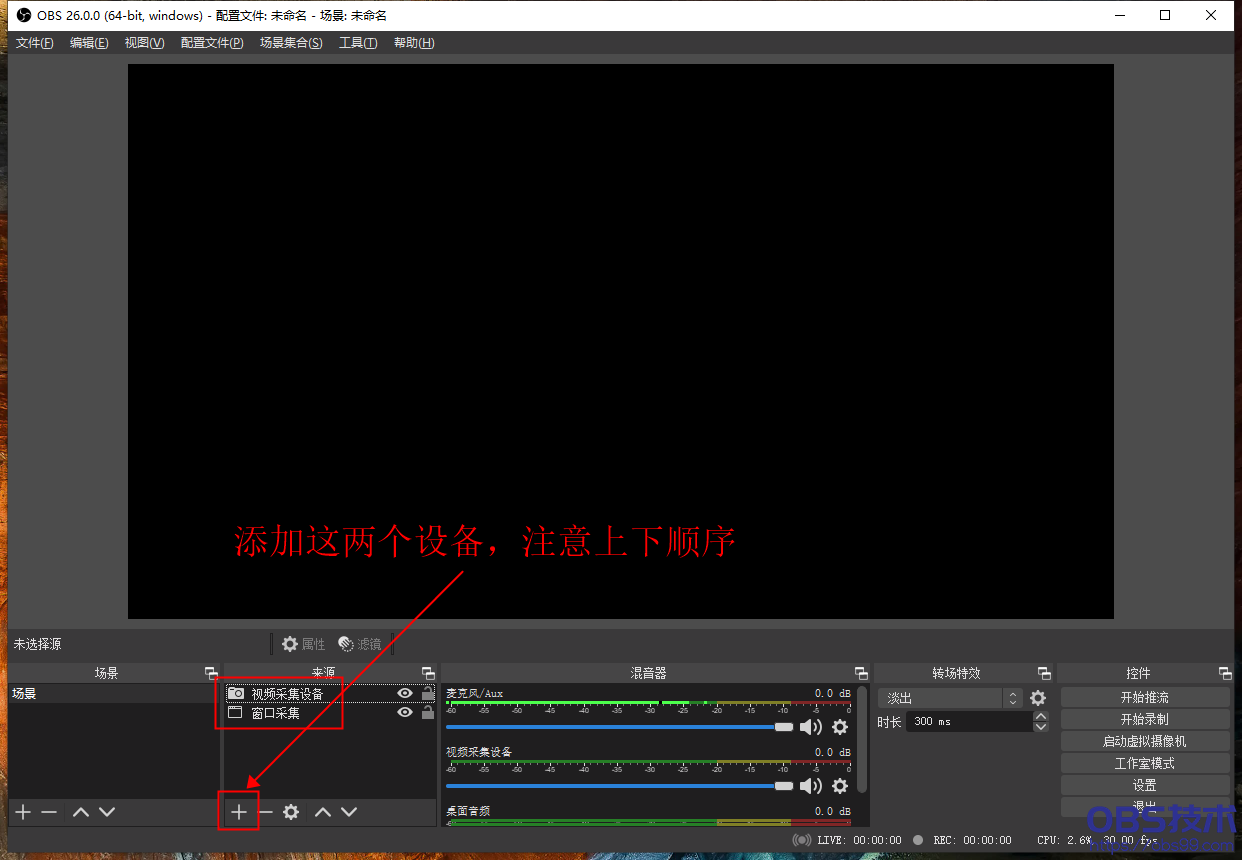Viewport: 1242px width, 860px height.
Task: Click the LIVE: 00:00:00 status text
Action: coord(859,840)
